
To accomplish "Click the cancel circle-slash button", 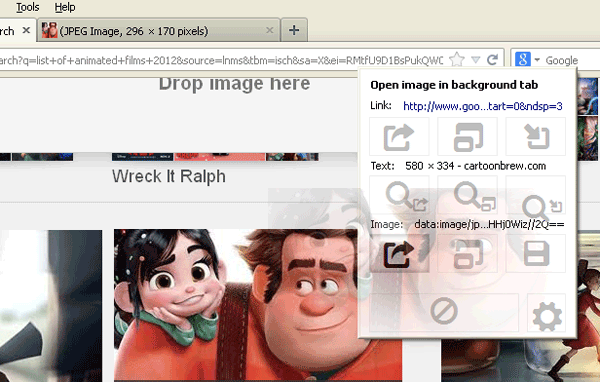I will [444, 312].
